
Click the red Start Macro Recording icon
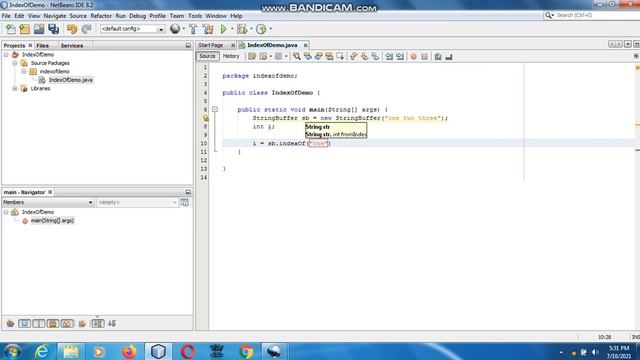(413, 56)
